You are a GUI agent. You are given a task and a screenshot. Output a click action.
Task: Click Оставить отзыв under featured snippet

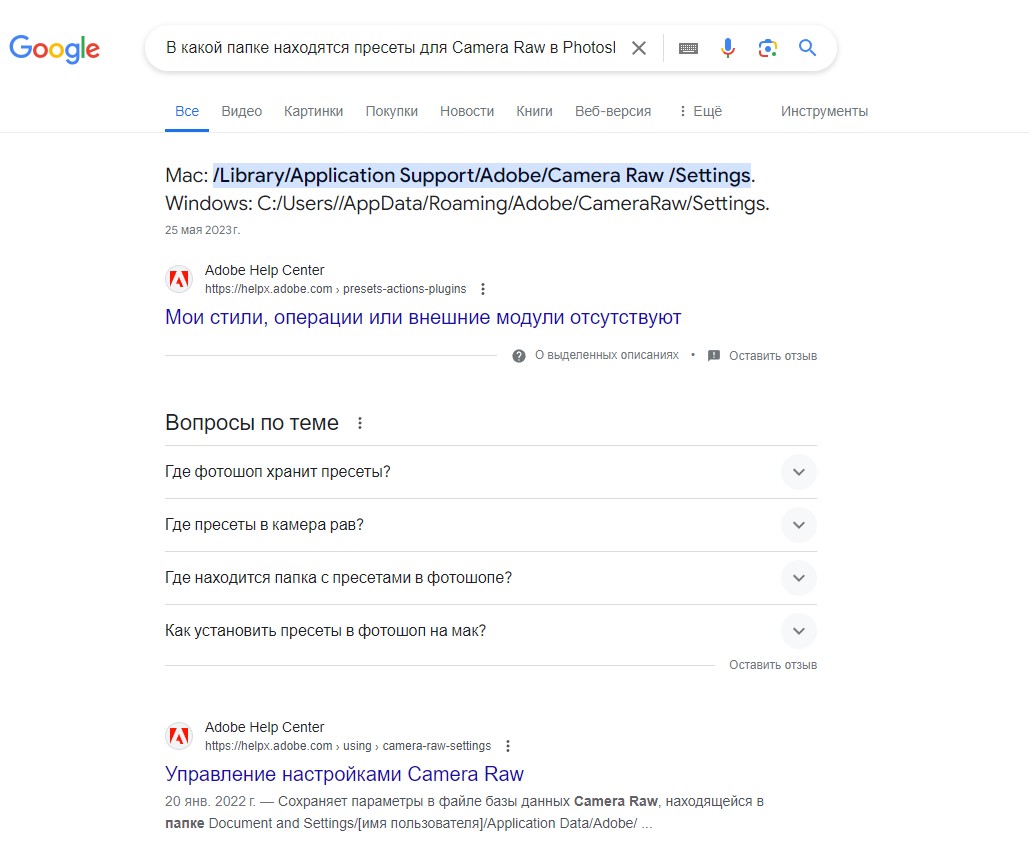coord(773,356)
